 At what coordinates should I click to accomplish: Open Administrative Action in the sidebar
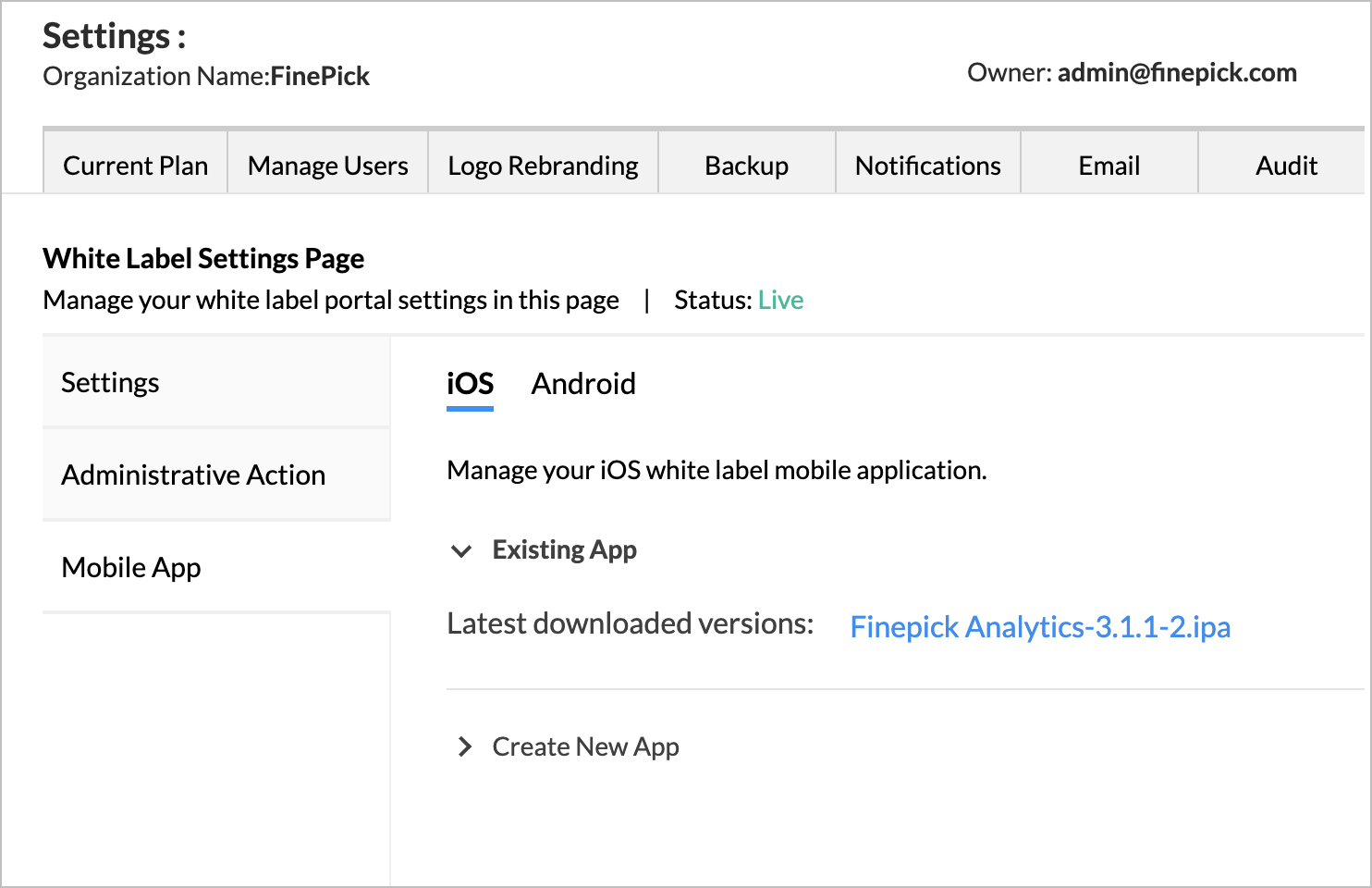216,475
